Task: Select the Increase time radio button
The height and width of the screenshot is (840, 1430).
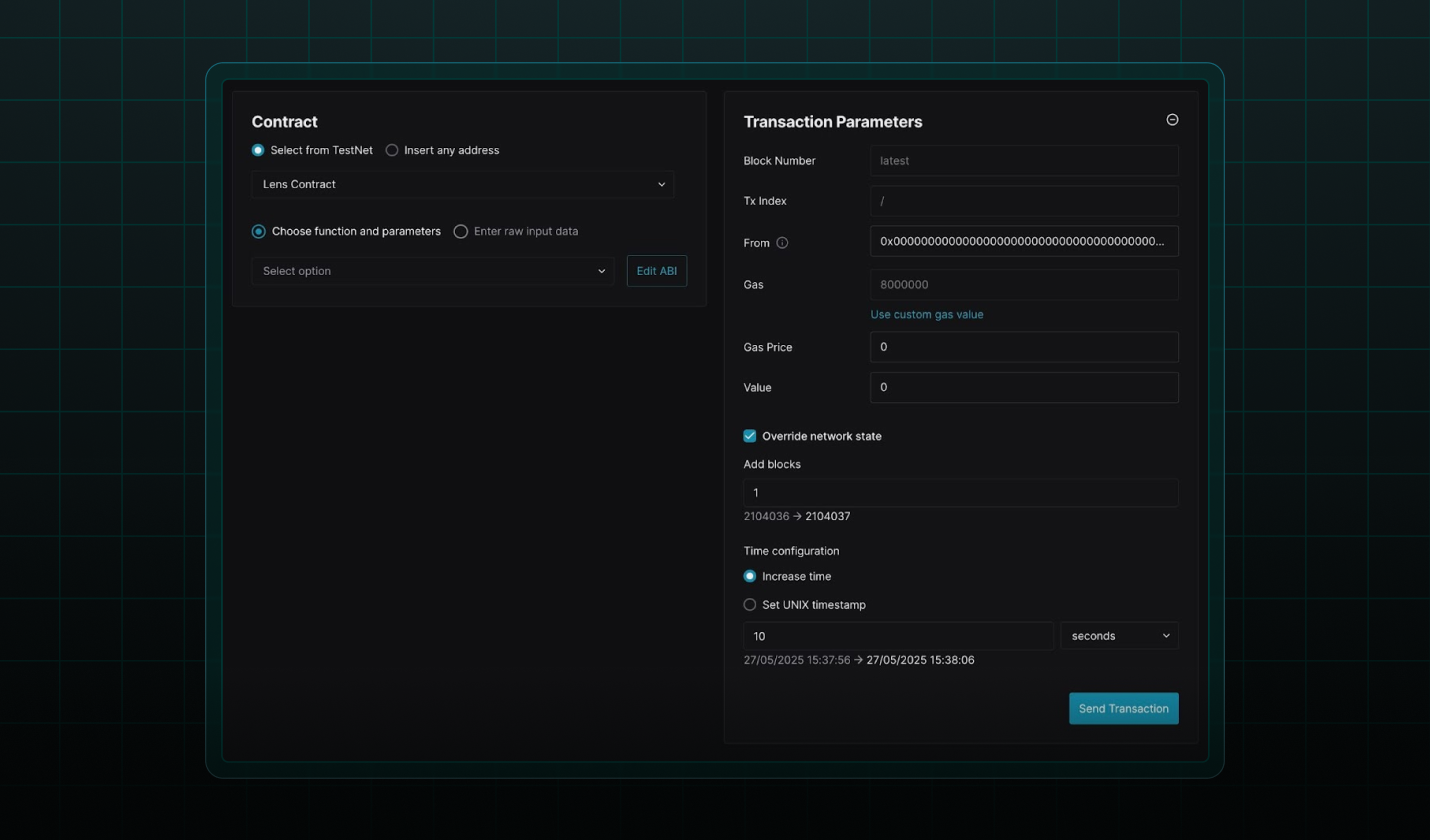Action: click(750, 576)
